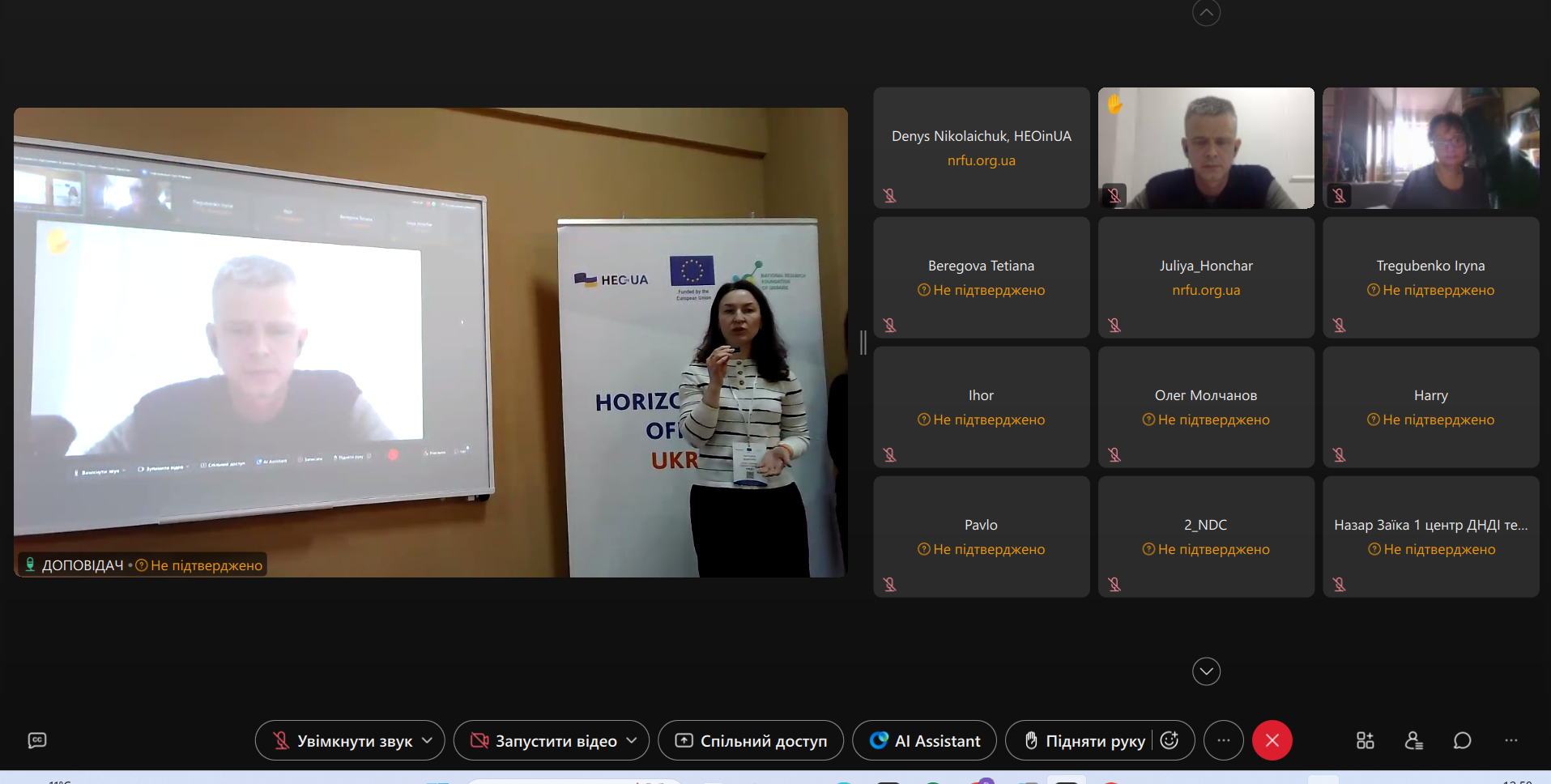1551x784 pixels.
Task: Start camera with Запустити відео
Action: click(x=543, y=740)
